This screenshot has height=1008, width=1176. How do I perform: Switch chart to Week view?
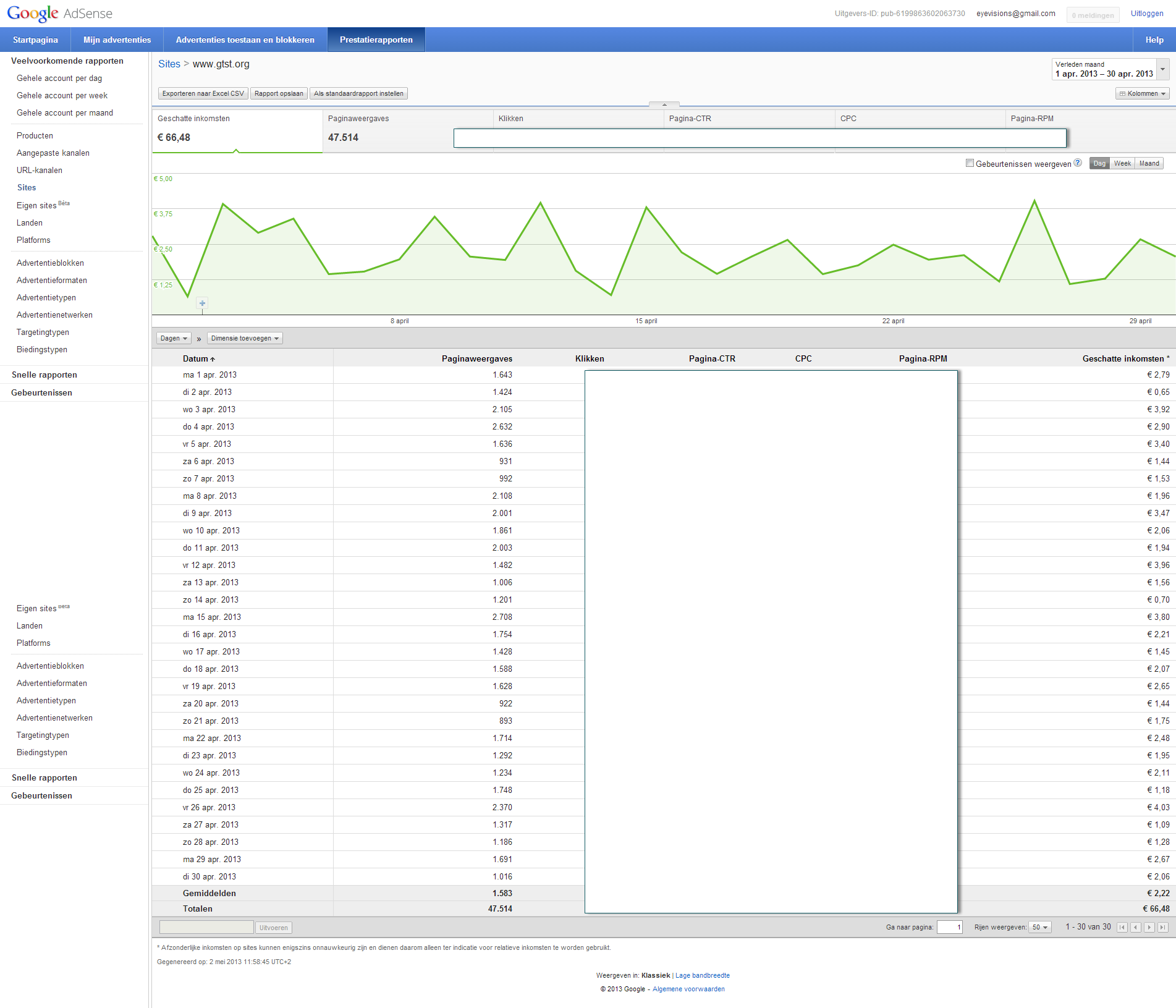1122,163
